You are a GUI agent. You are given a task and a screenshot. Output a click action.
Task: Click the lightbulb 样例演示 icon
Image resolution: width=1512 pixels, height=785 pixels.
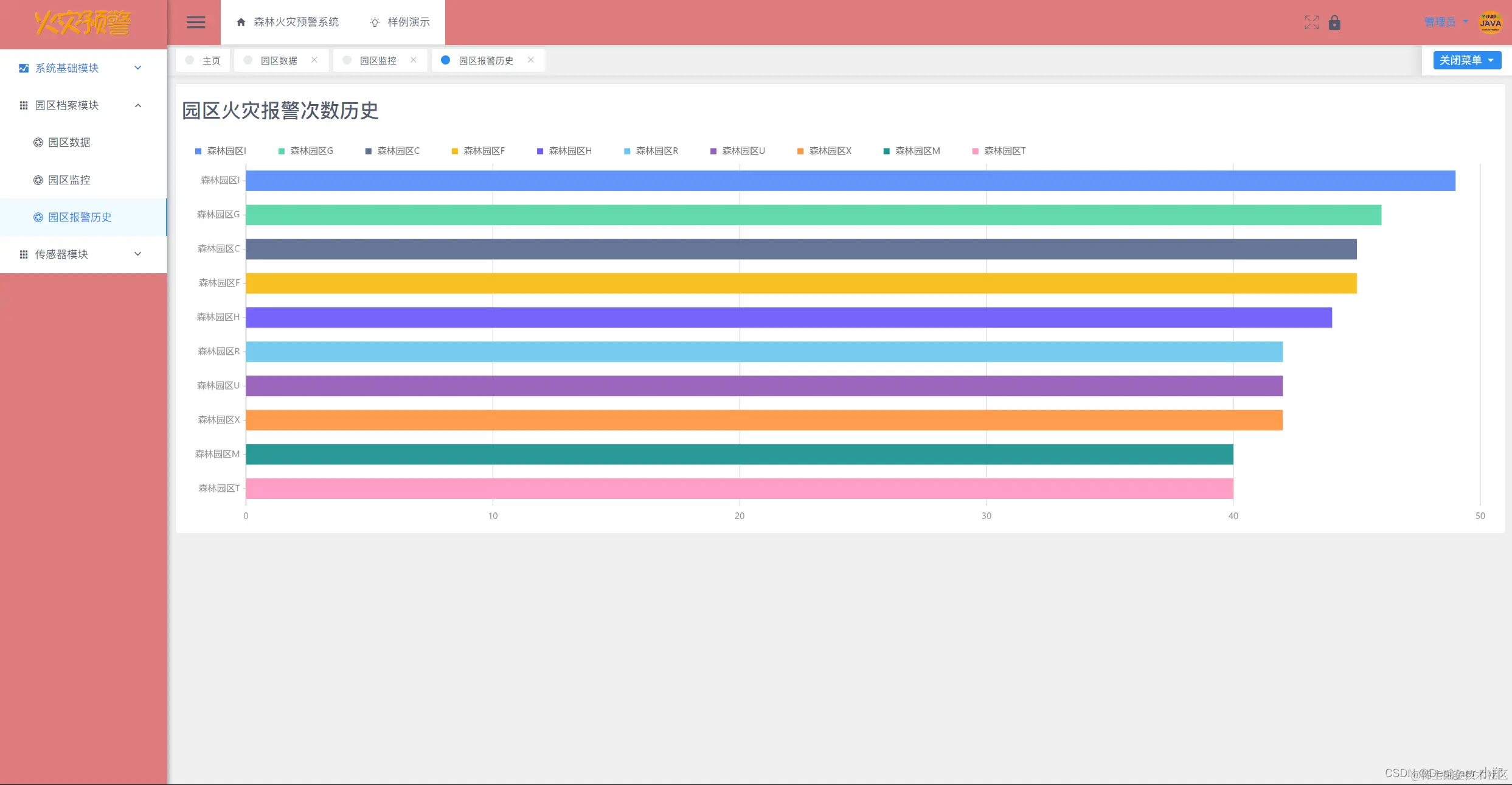tap(375, 23)
